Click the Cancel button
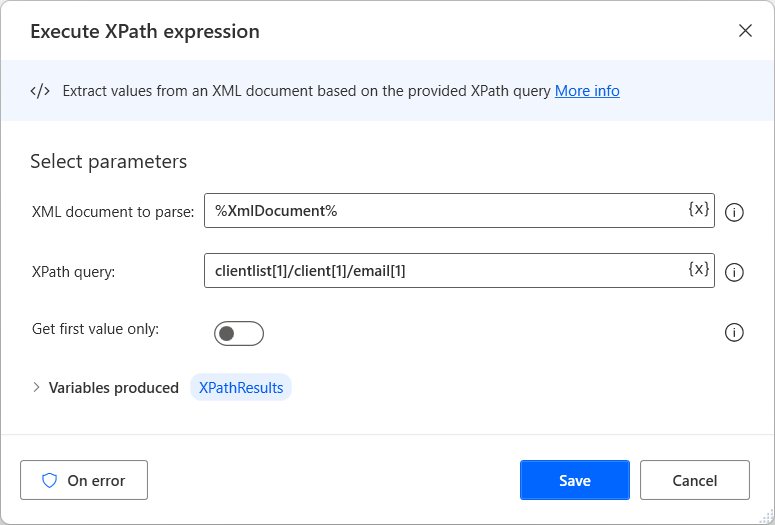This screenshot has width=775, height=525. tap(694, 480)
